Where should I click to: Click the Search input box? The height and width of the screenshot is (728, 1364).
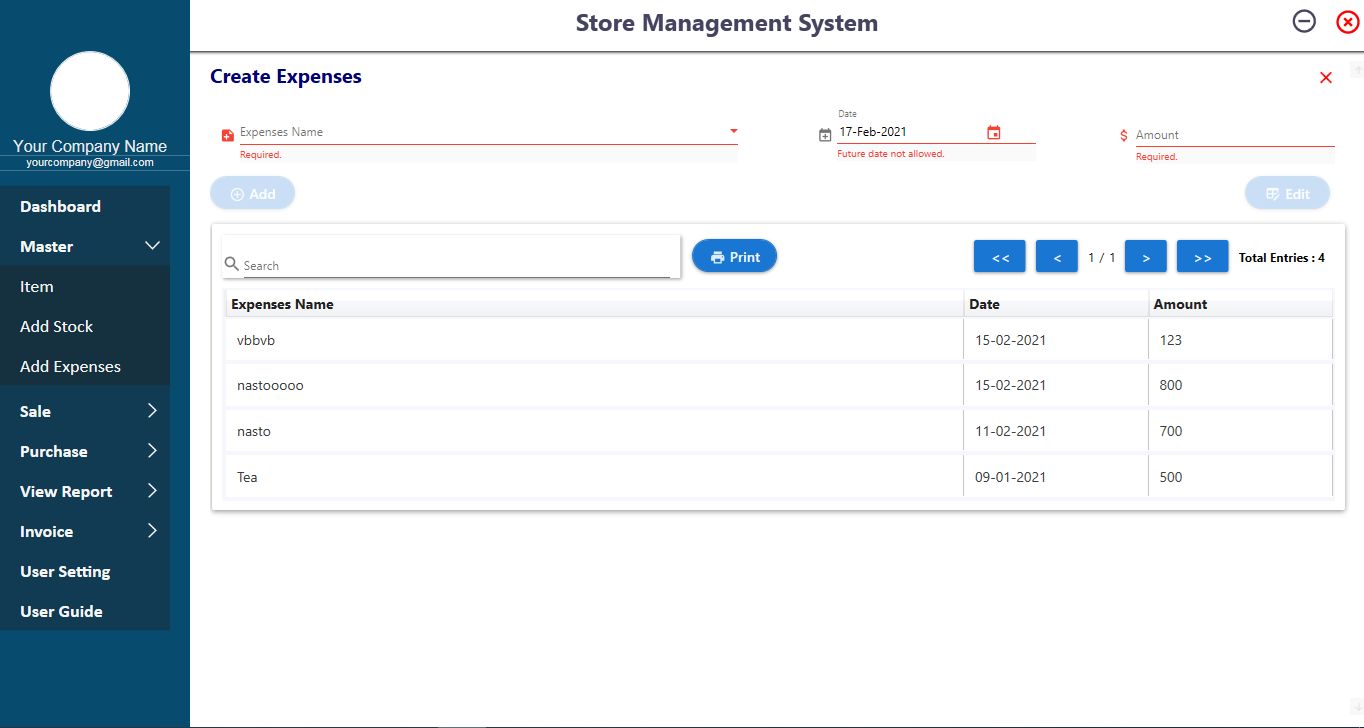click(456, 265)
